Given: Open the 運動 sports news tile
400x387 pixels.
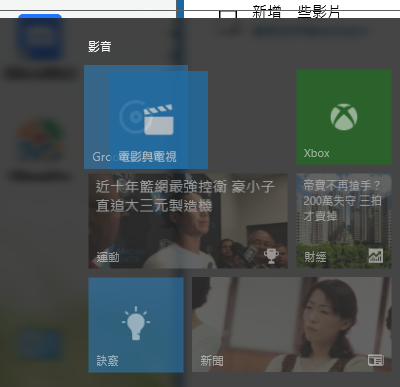Looking at the screenshot, I should click(188, 221).
